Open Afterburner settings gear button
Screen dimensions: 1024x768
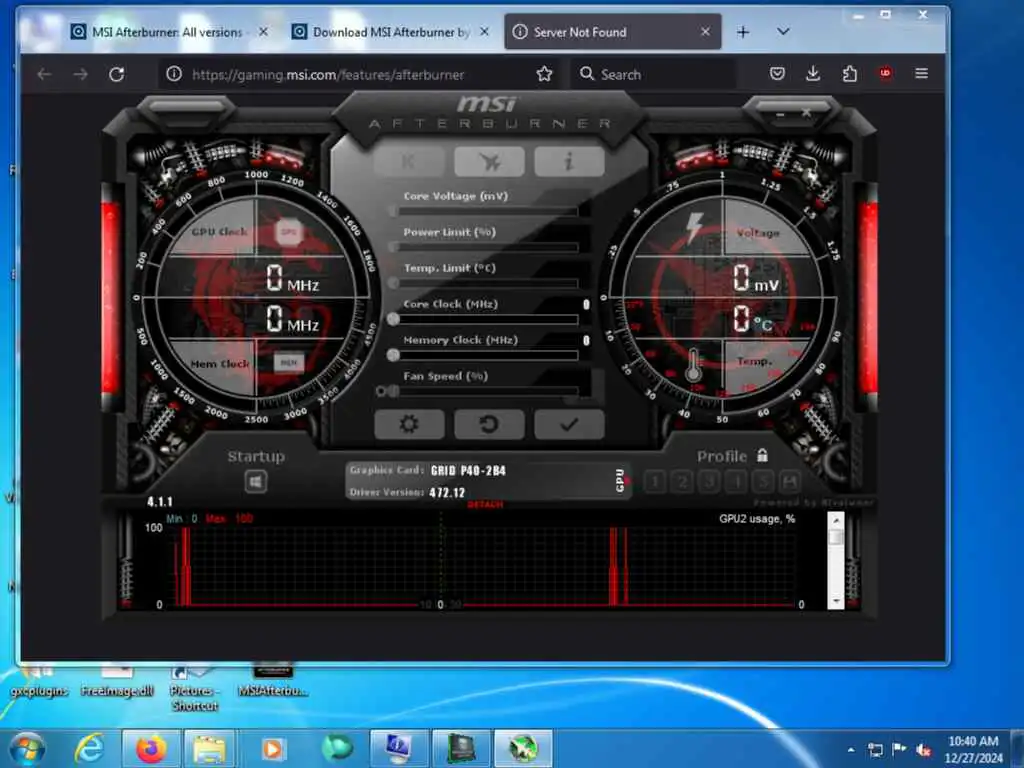coord(409,424)
